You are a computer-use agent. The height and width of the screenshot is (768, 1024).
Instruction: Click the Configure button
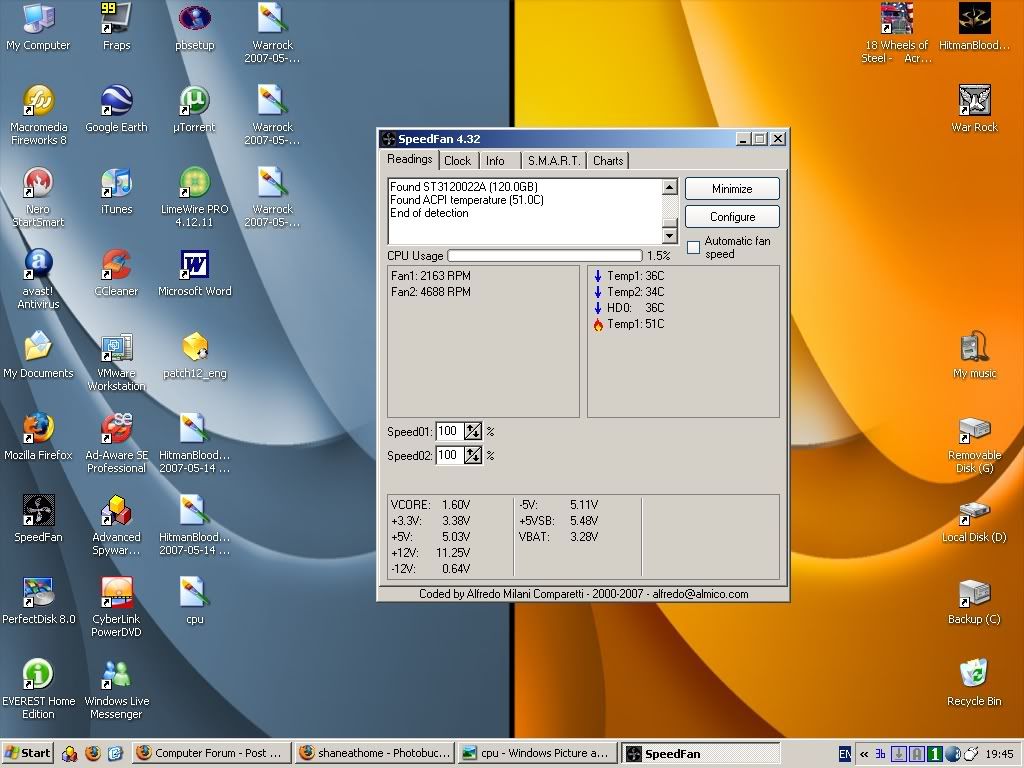click(x=732, y=217)
